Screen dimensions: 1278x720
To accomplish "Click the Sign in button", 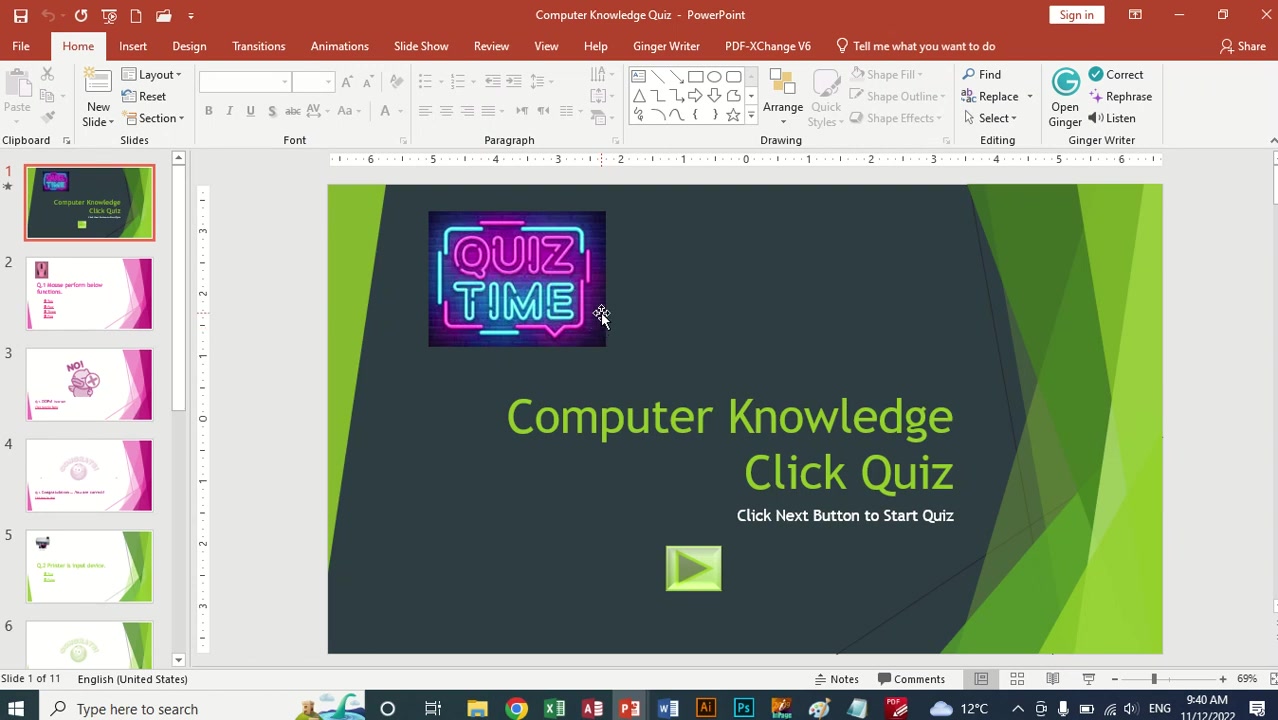I will 1077,15.
